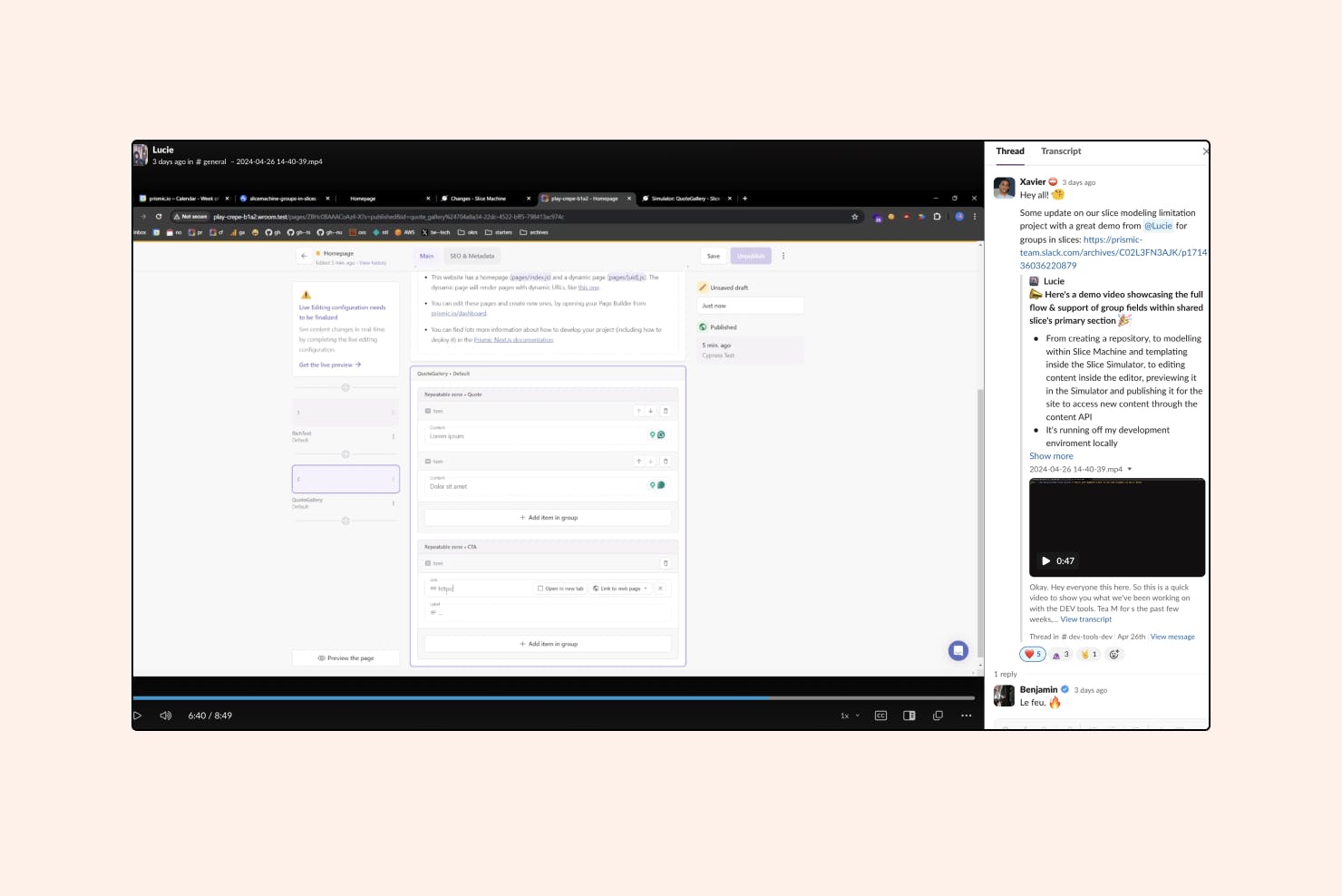Open a new browser tab with plus
Viewport: 1342px width, 896px height.
coord(744,199)
